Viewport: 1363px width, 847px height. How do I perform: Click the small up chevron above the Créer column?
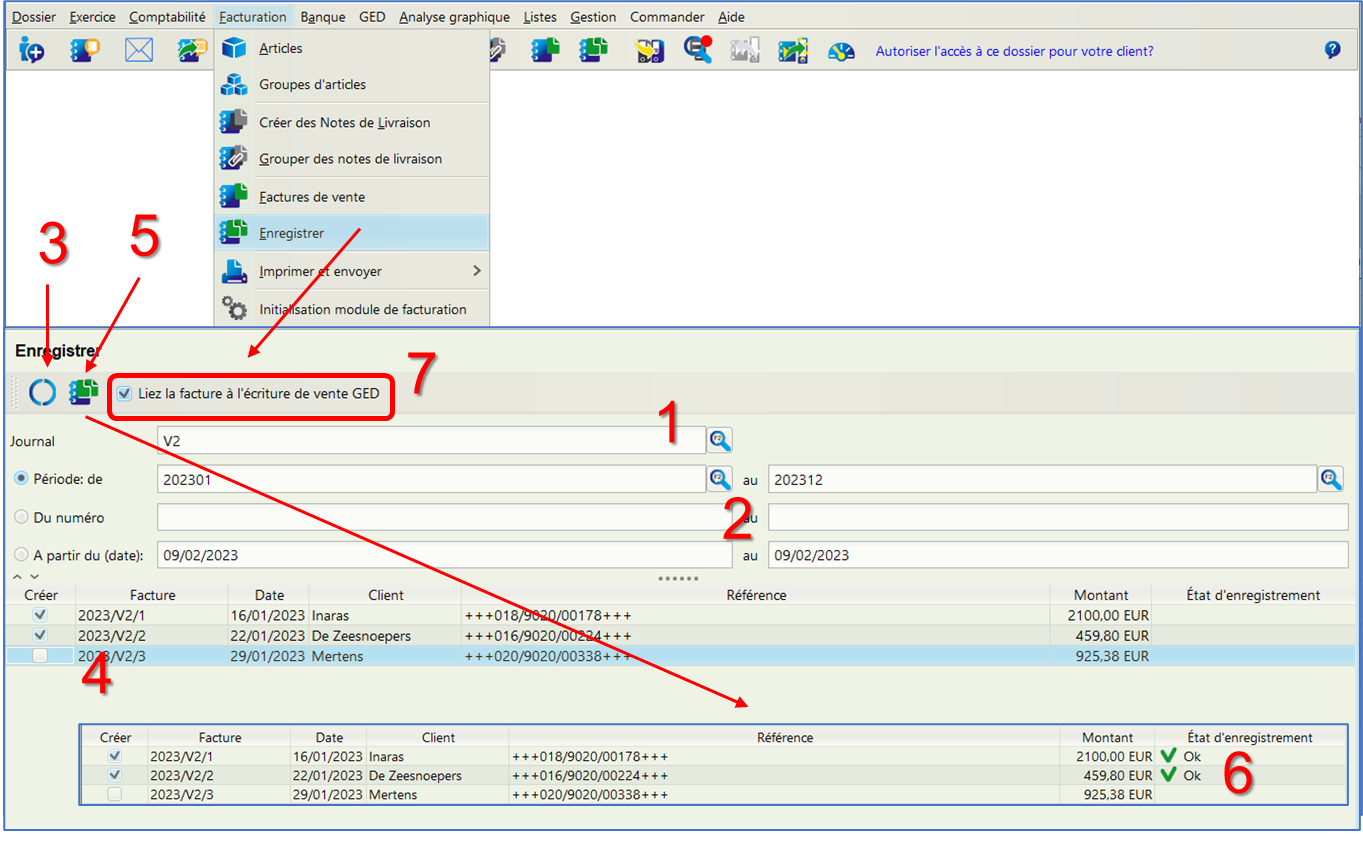click(17, 577)
